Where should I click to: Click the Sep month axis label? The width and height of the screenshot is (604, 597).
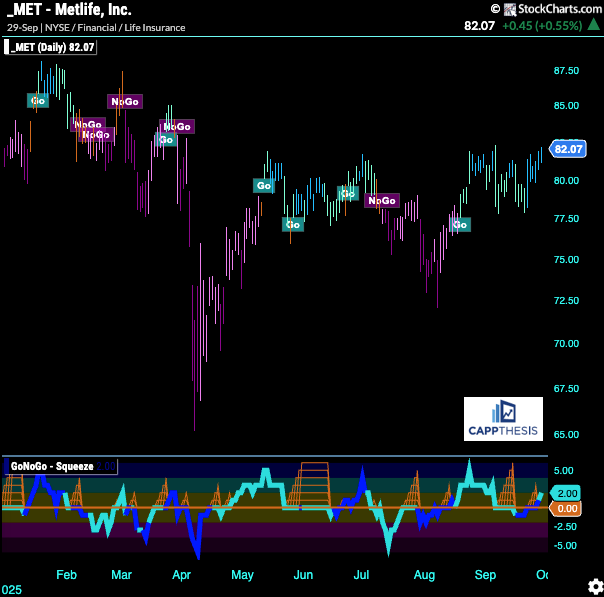tap(485, 575)
